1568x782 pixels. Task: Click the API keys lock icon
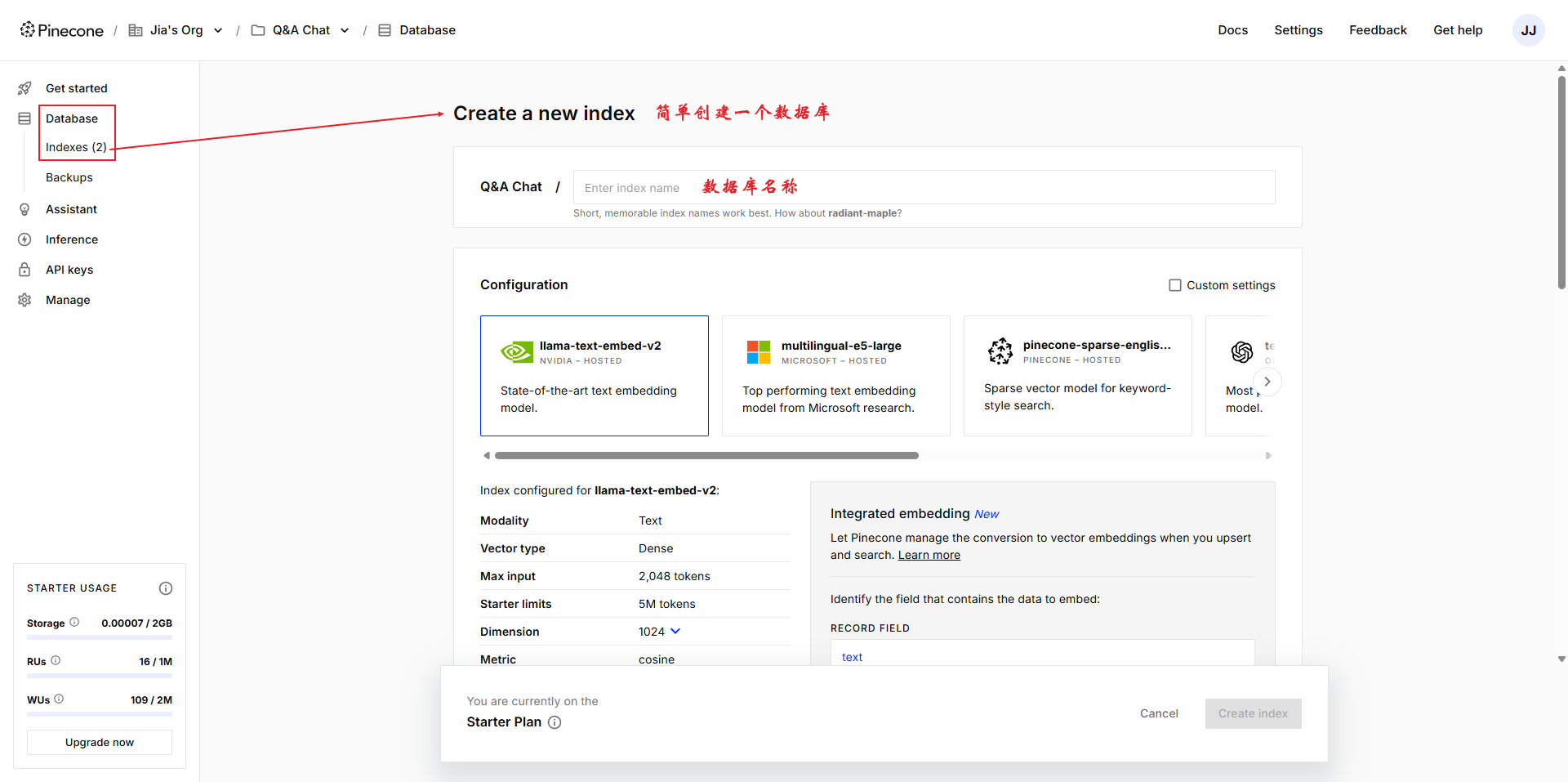point(24,270)
